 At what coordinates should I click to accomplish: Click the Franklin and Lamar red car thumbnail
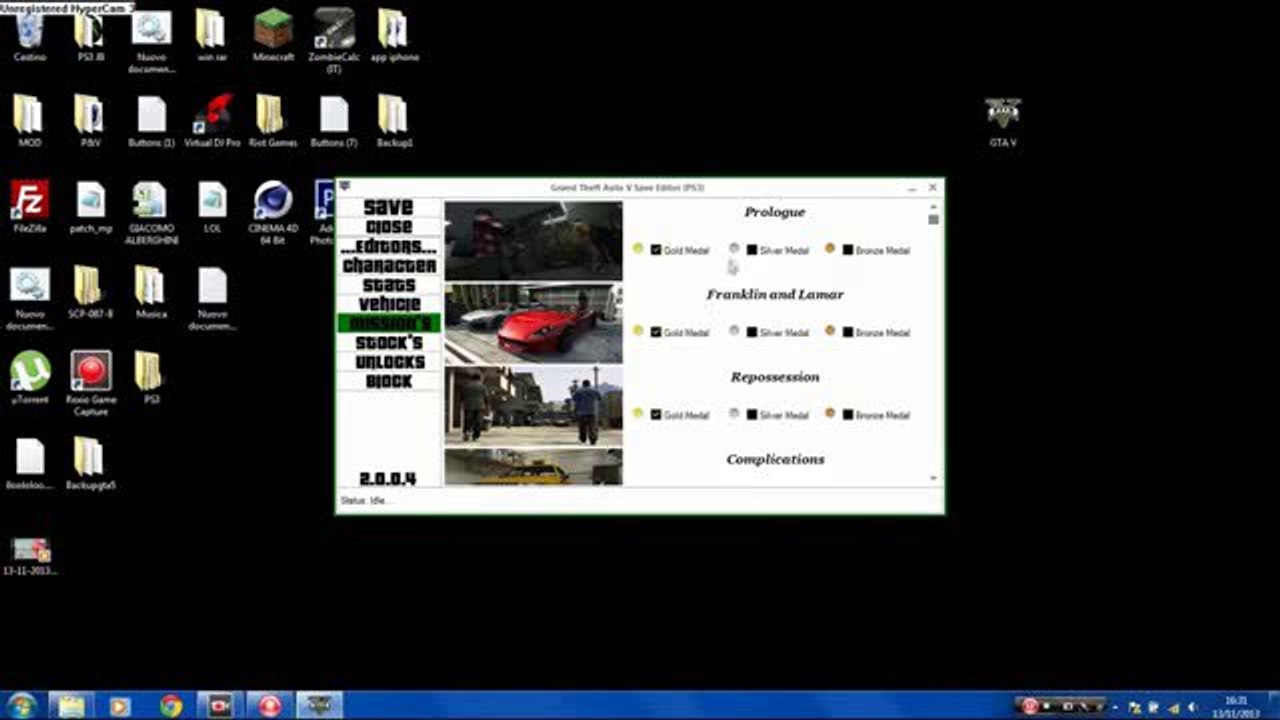point(533,323)
